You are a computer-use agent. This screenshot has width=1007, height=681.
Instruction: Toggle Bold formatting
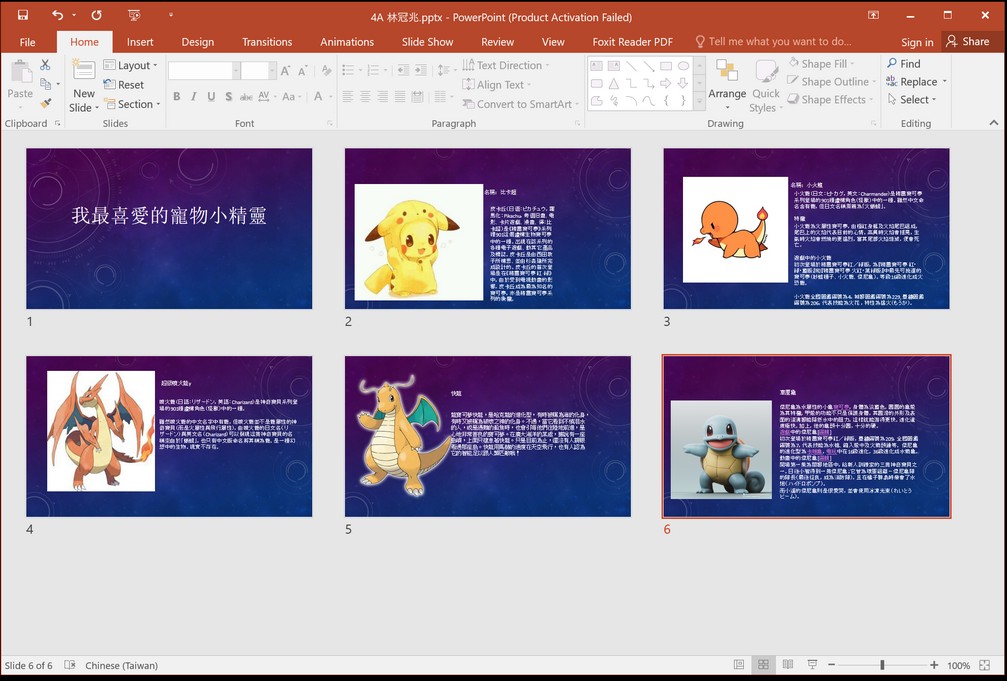coord(177,97)
